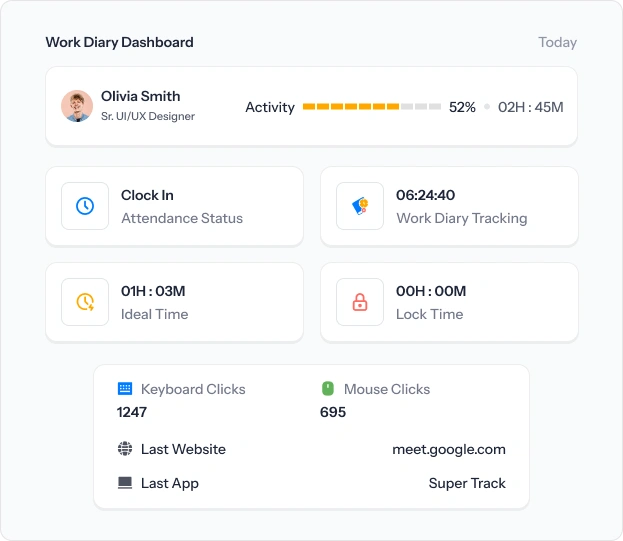Screen dimensions: 623x541
Task: Click the orange Activity progress bar
Action: [x=371, y=106]
